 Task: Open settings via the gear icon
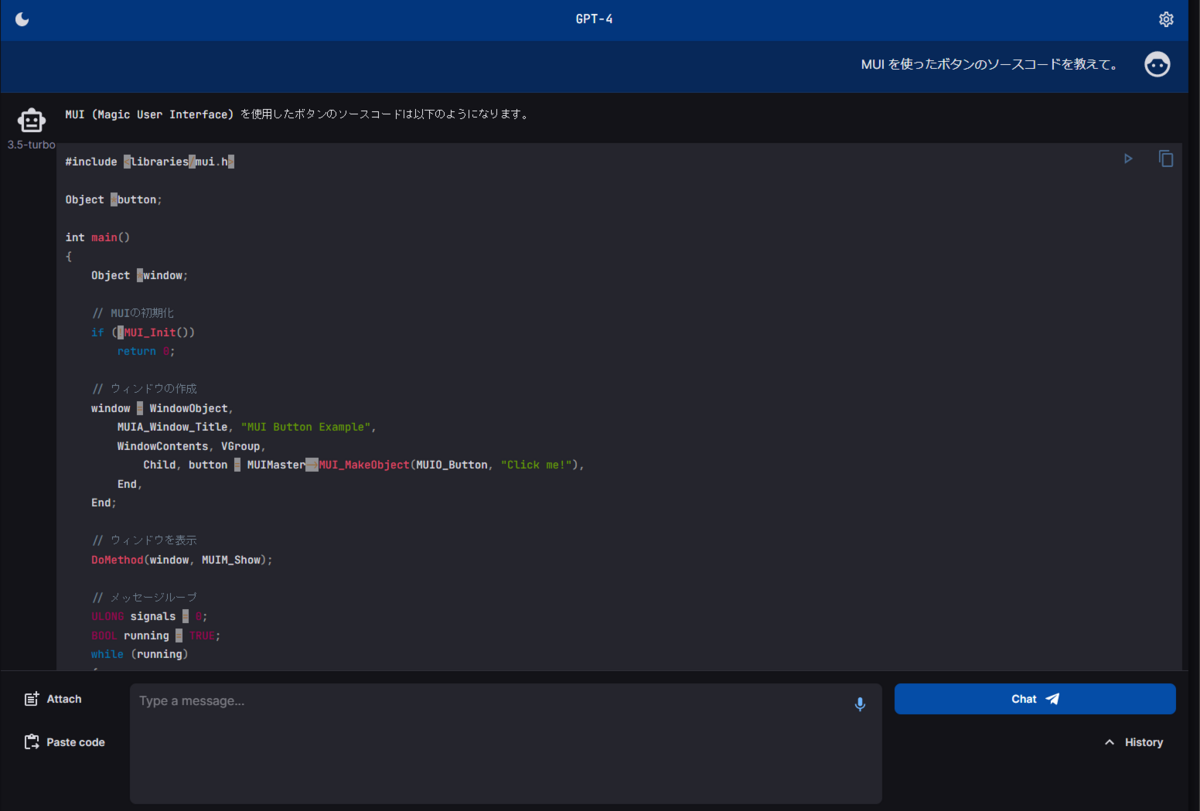point(1166,18)
